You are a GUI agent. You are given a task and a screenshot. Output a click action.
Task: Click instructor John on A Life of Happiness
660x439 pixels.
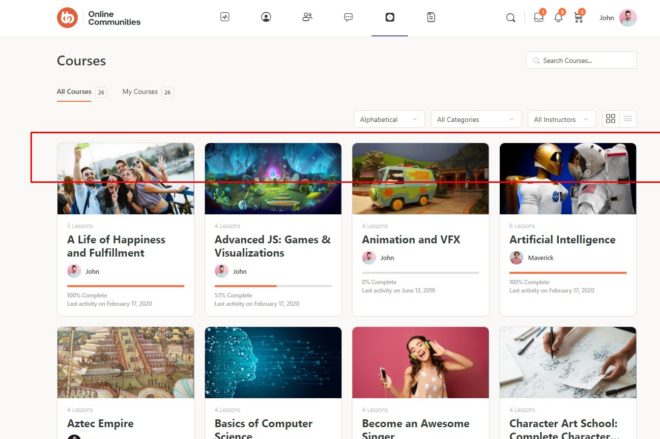(x=92, y=271)
